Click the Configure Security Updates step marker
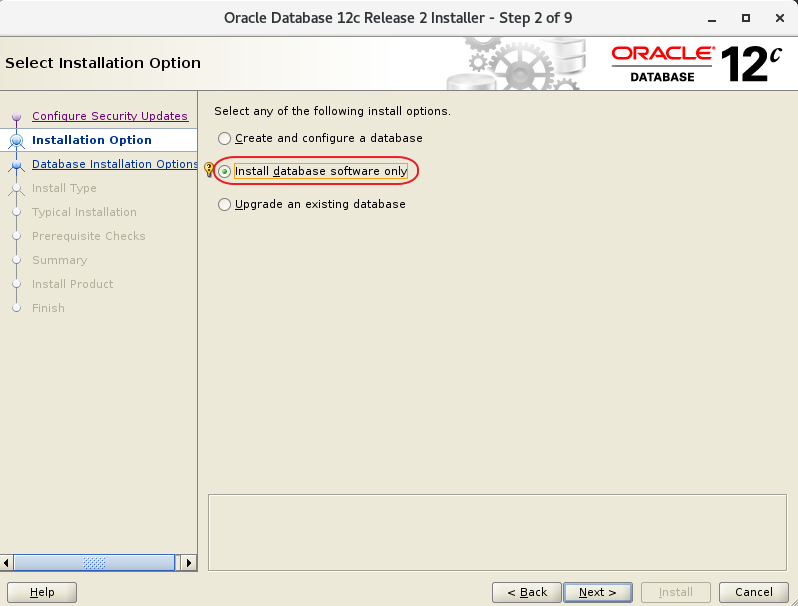The image size is (798, 606). pos(16,117)
